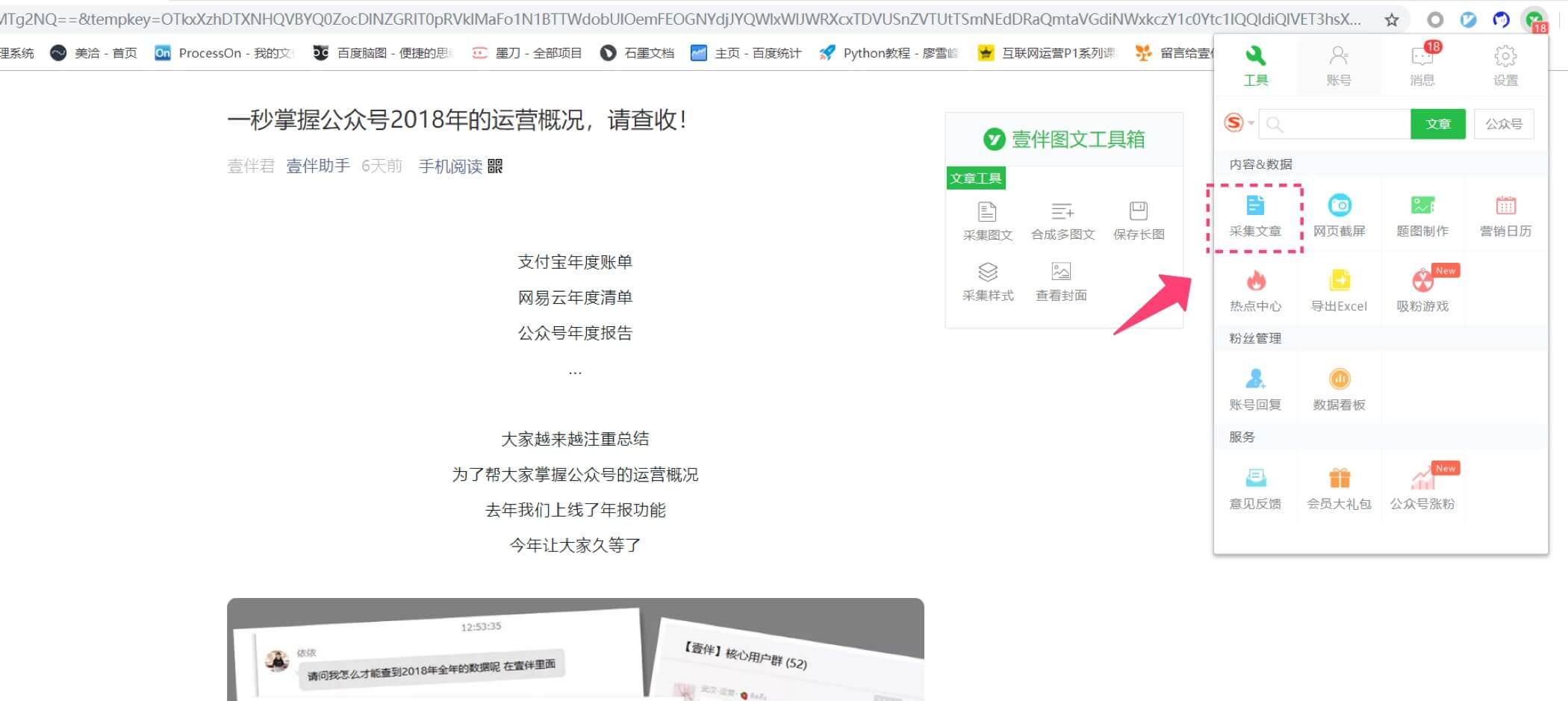This screenshot has height=701, width=1568.
Task: Open the 主页 - 百度统计 bookmark
Action: coord(746,53)
